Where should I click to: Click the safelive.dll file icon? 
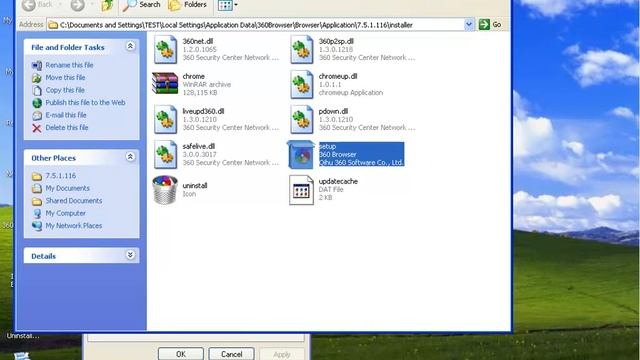pos(165,155)
